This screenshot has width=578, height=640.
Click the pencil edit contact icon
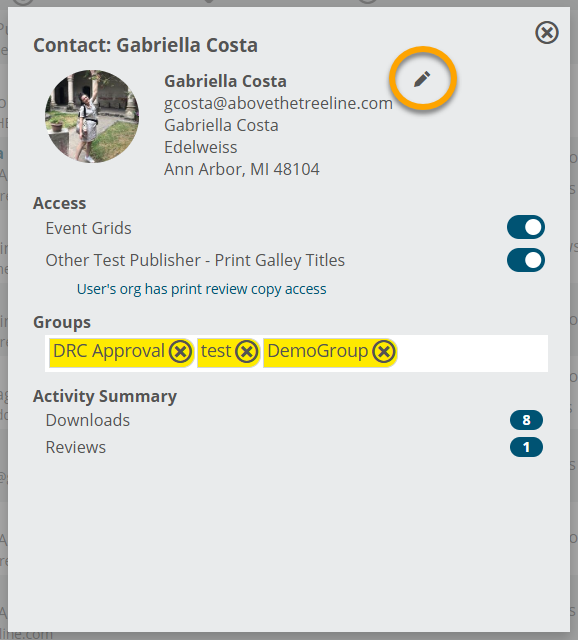tap(422, 79)
